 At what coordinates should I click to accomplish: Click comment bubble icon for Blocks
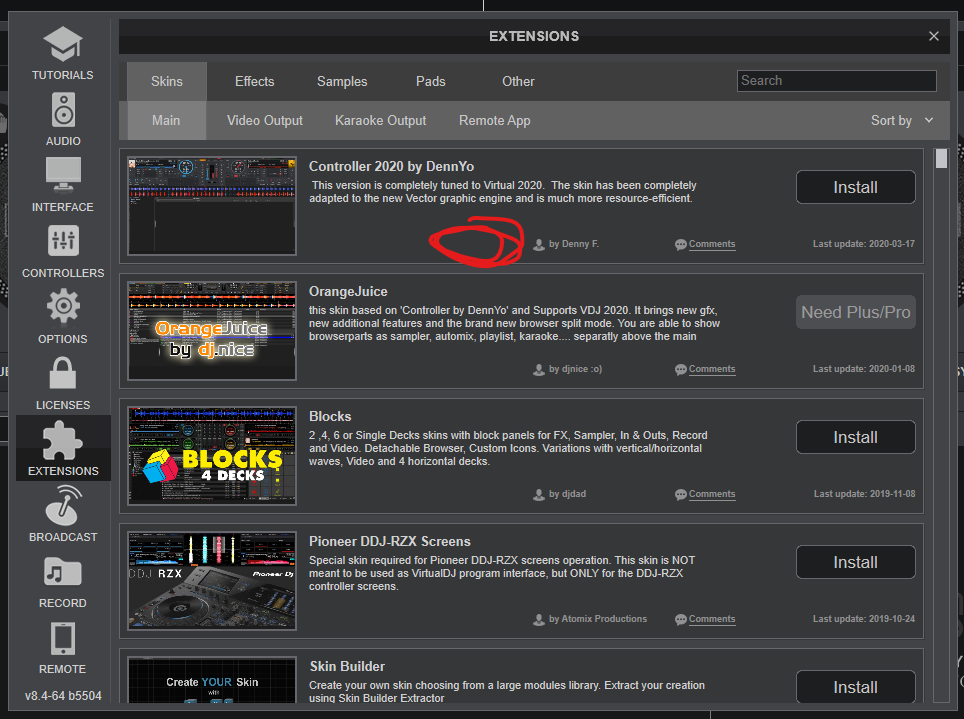point(681,495)
